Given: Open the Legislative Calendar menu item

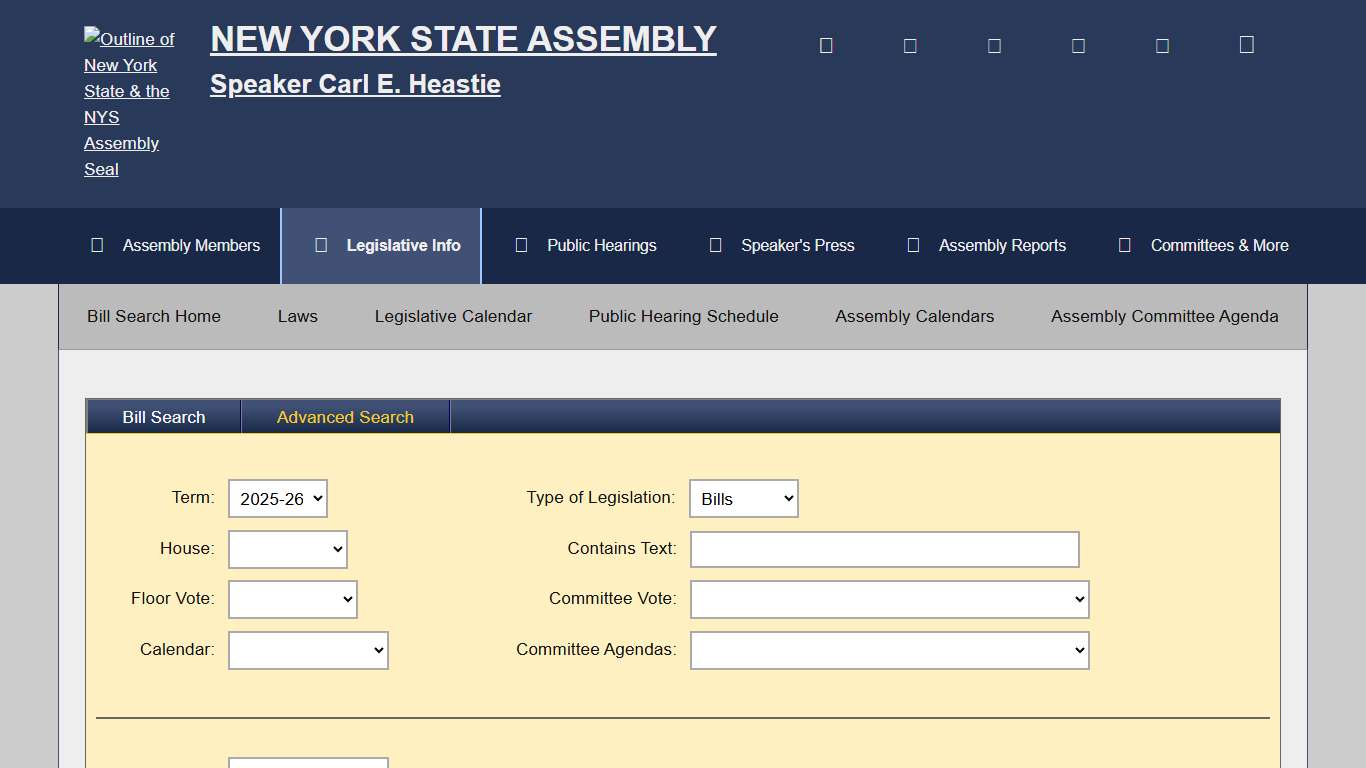Looking at the screenshot, I should [453, 316].
